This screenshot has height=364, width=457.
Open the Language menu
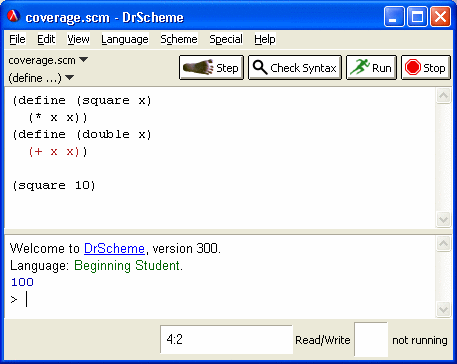point(125,39)
